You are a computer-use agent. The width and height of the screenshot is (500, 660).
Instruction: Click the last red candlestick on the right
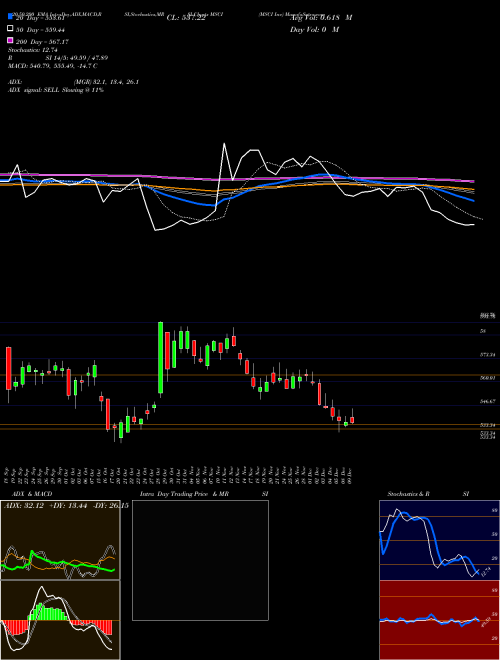coord(352,420)
